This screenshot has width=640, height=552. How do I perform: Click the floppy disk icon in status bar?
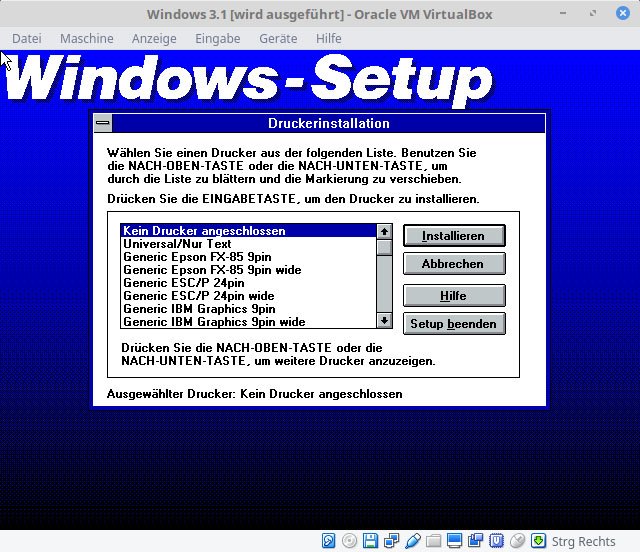[371, 541]
